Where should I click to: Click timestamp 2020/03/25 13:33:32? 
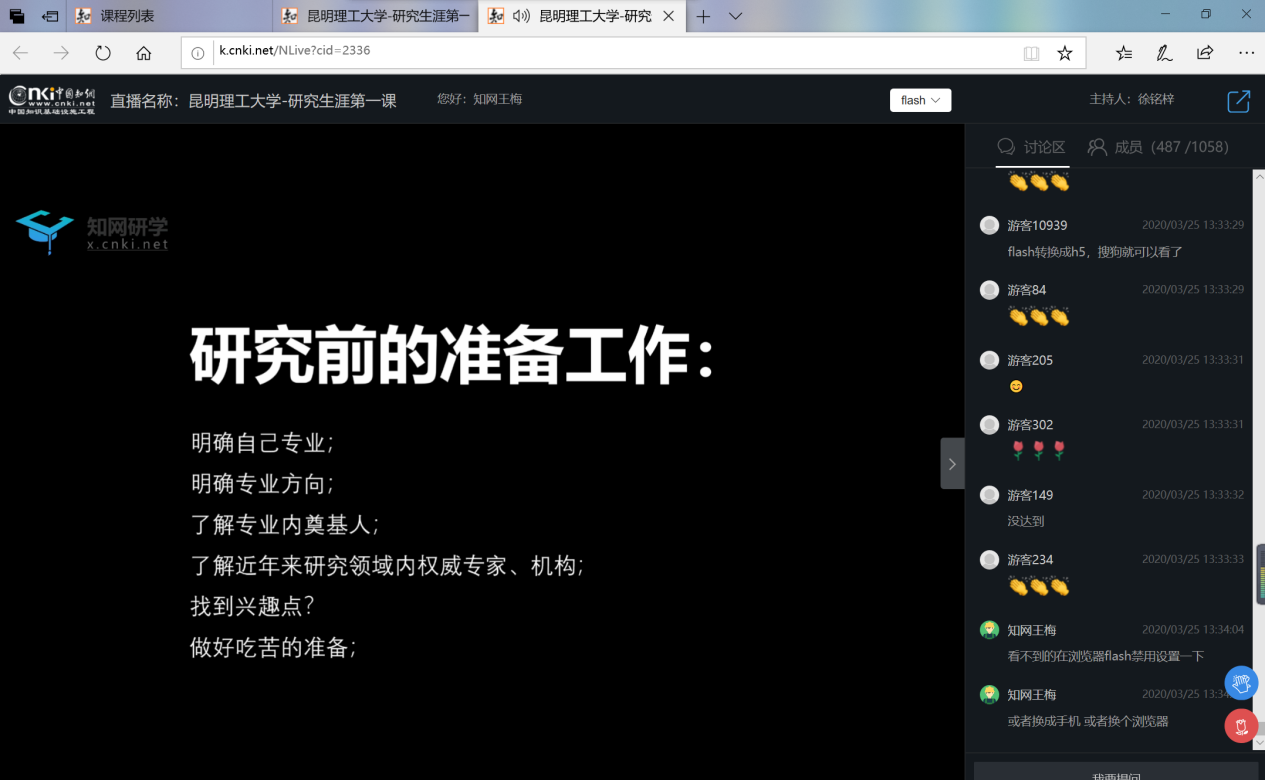[x=1193, y=495]
